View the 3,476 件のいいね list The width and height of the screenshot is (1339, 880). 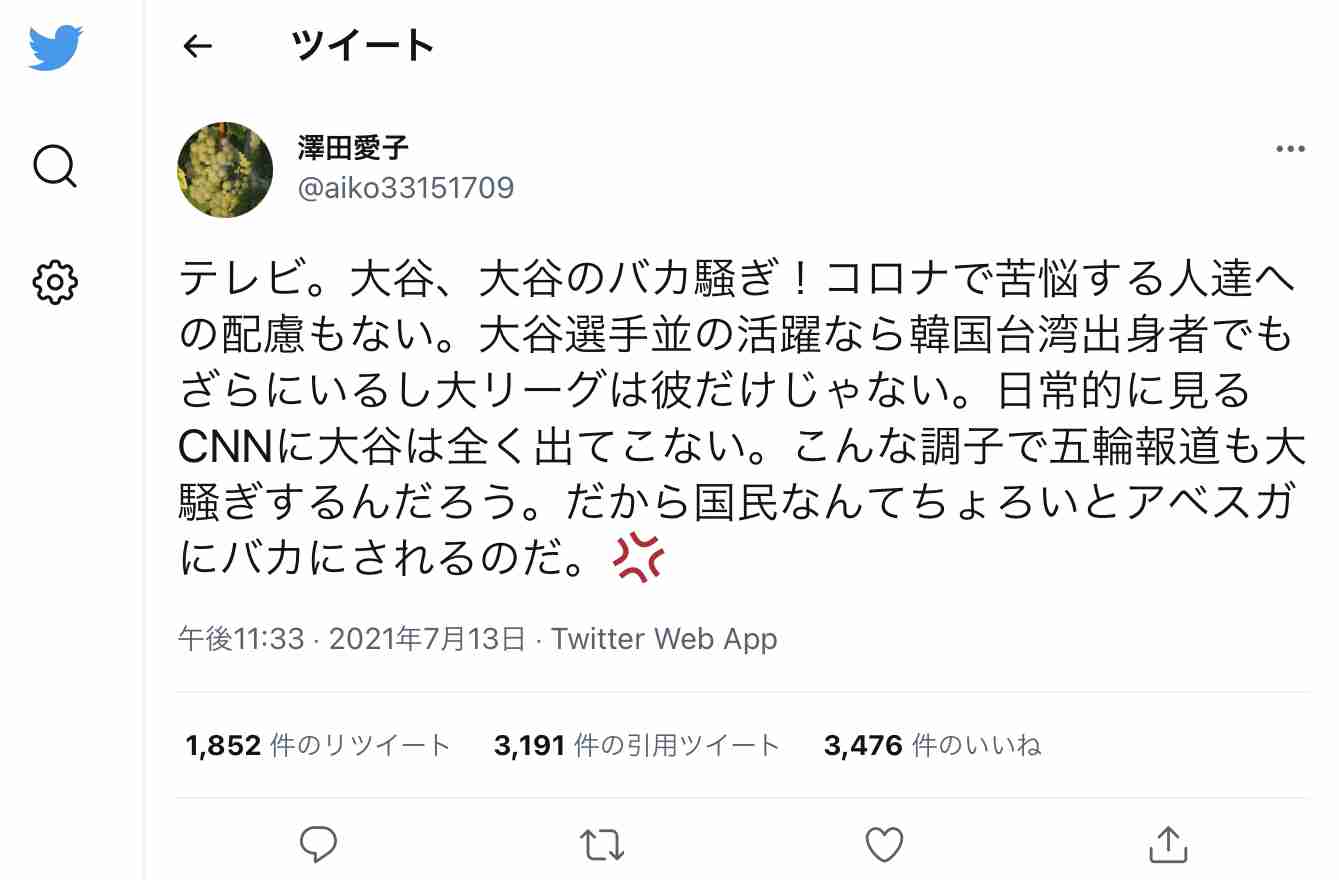[x=932, y=745]
